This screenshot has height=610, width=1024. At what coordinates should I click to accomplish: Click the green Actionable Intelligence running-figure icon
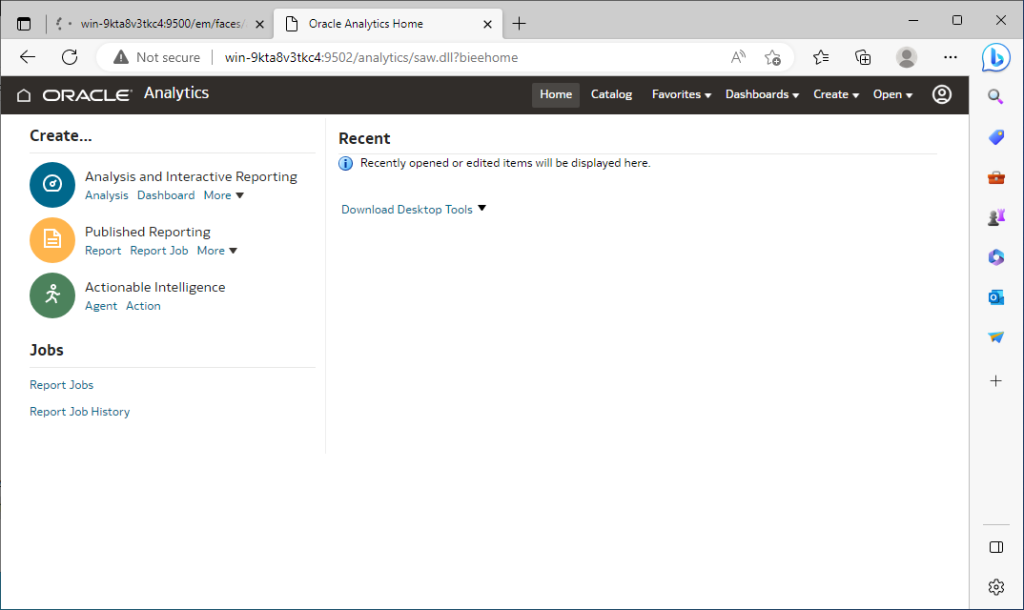[x=52, y=295]
